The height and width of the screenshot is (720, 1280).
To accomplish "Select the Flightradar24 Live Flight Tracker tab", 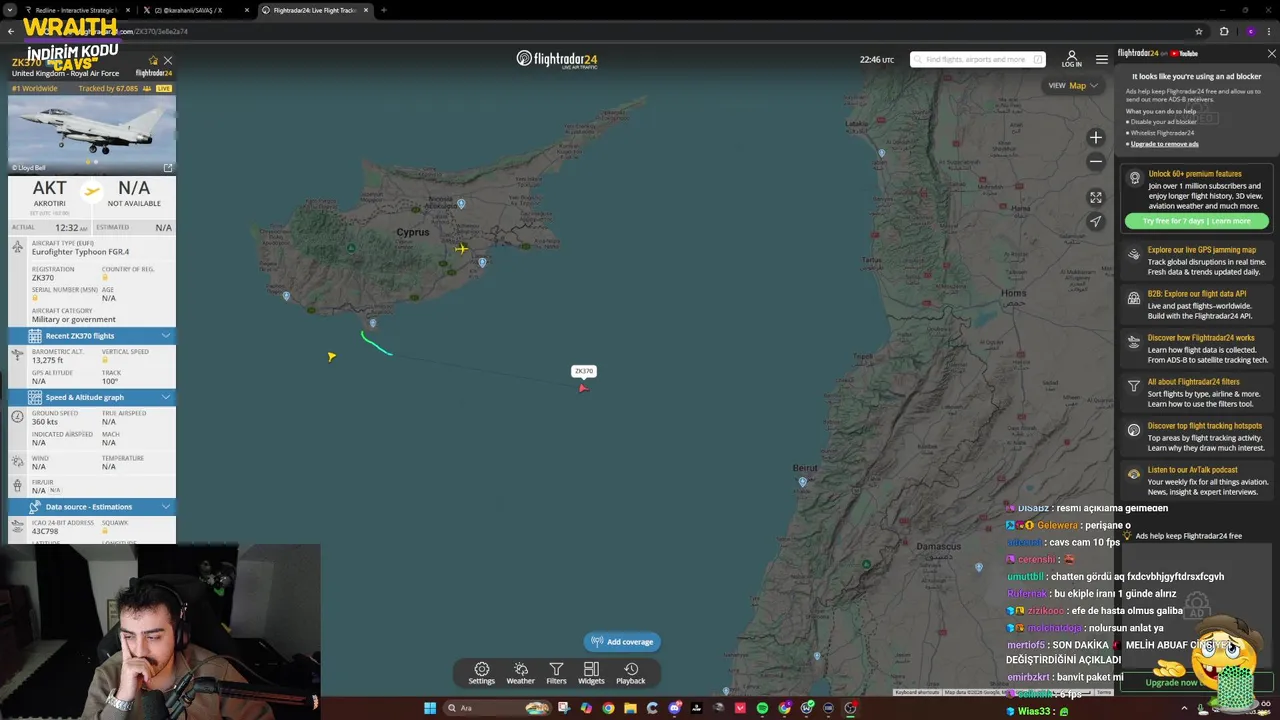I will tap(314, 10).
